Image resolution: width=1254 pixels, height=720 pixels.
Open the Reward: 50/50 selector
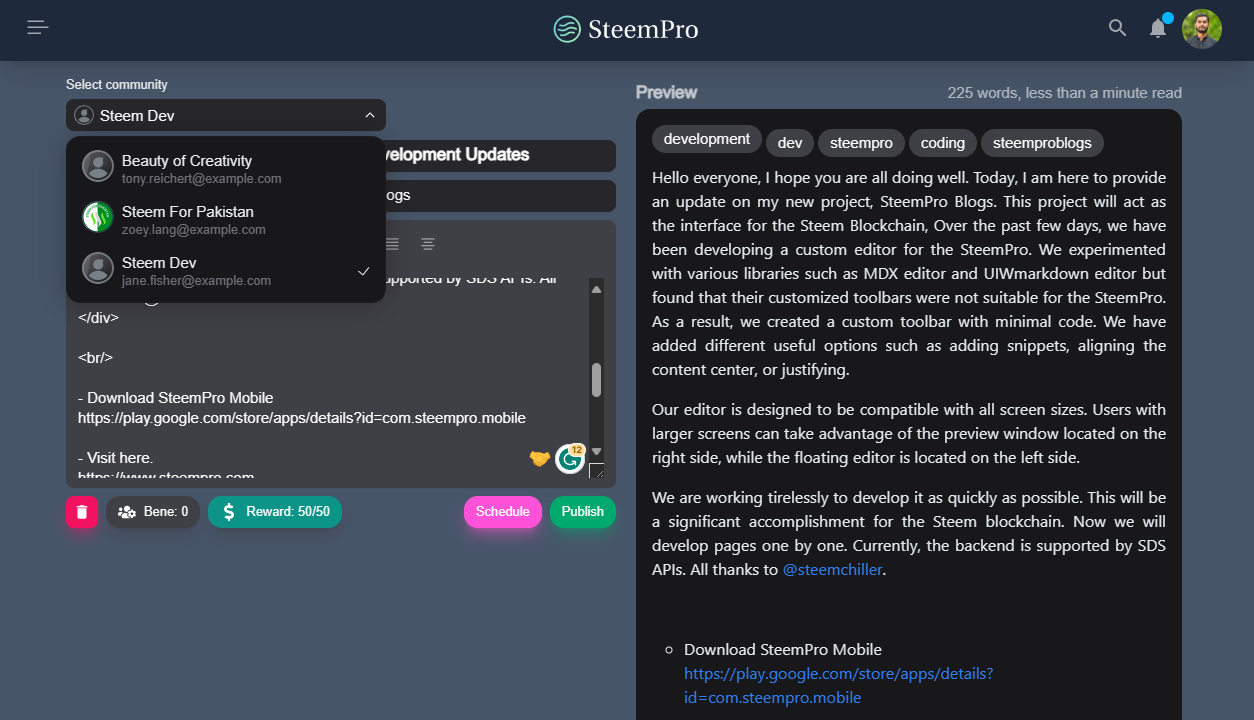click(x=275, y=512)
